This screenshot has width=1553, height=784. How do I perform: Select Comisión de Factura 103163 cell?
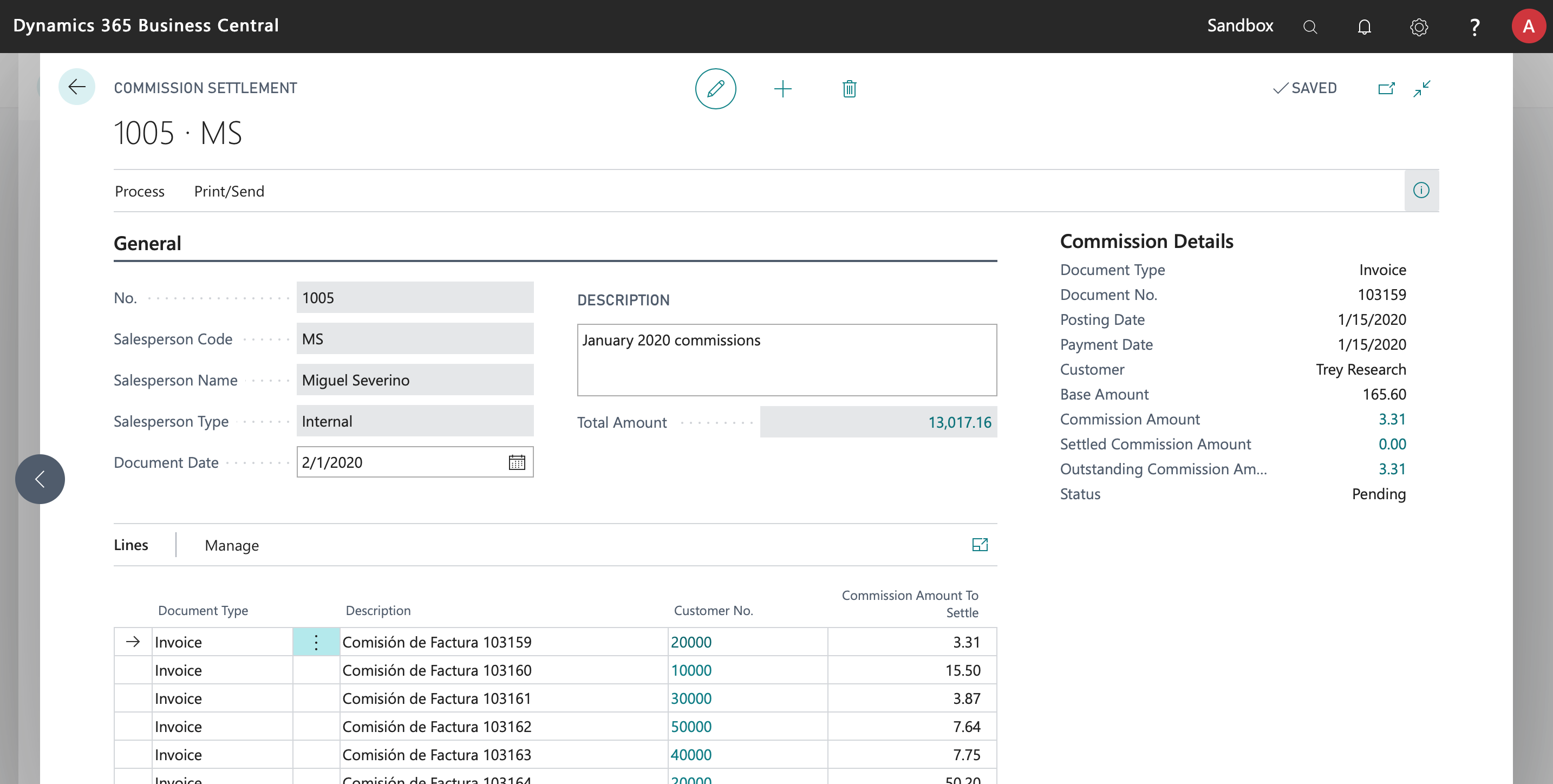point(504,754)
